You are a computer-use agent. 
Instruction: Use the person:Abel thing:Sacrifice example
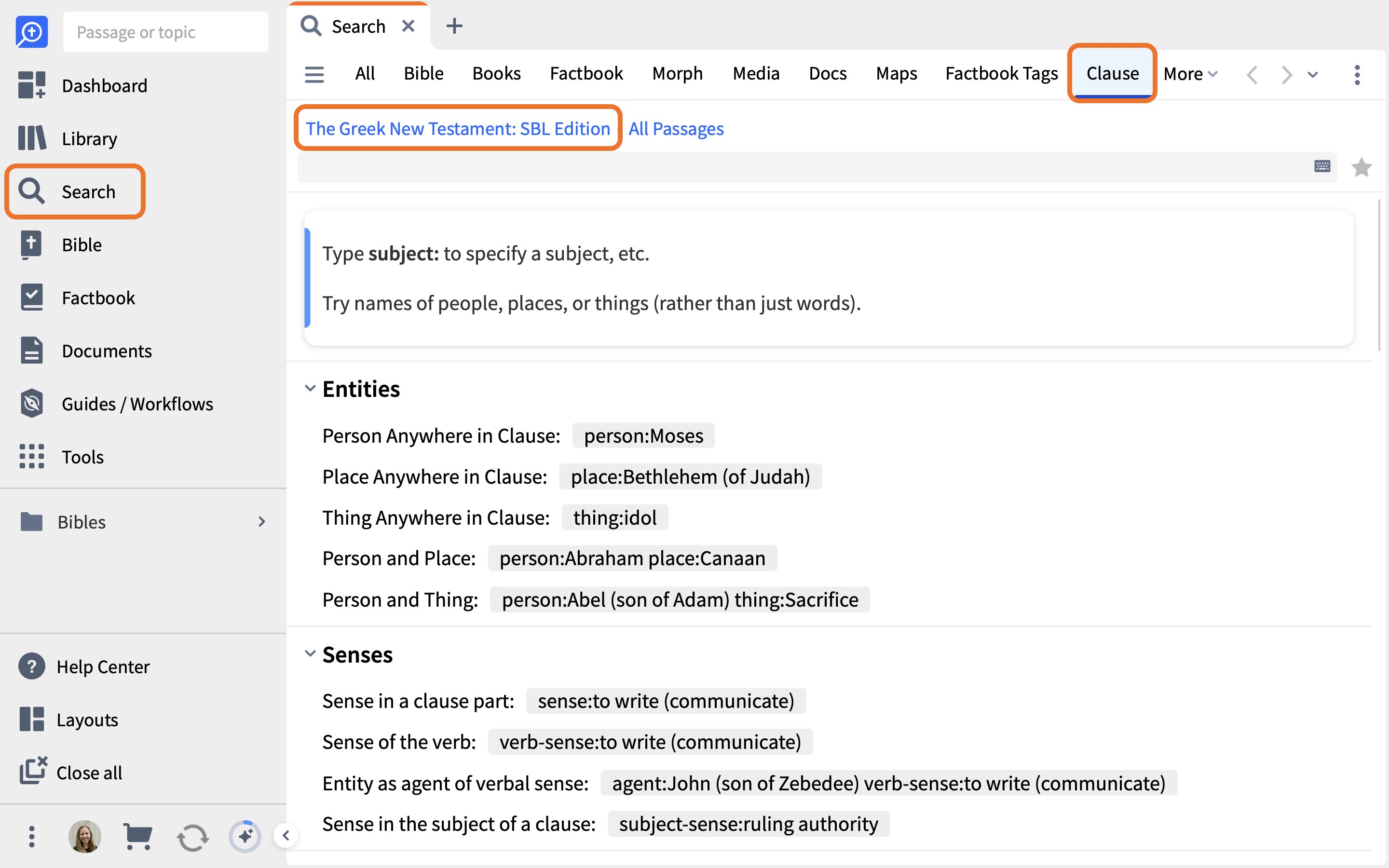[x=680, y=599]
